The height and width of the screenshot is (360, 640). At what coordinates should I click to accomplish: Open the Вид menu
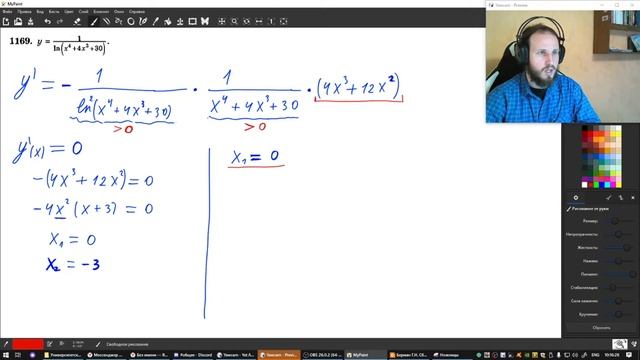click(40, 12)
